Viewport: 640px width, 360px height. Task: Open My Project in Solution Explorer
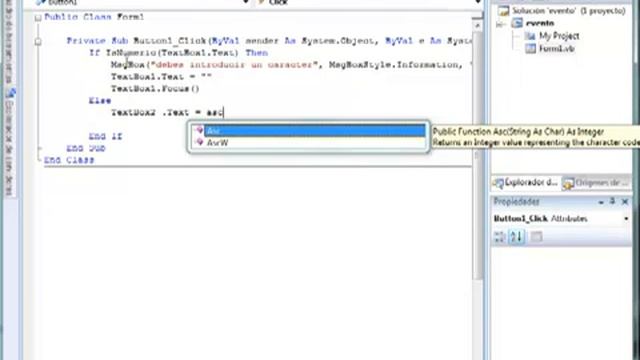[x=559, y=36]
